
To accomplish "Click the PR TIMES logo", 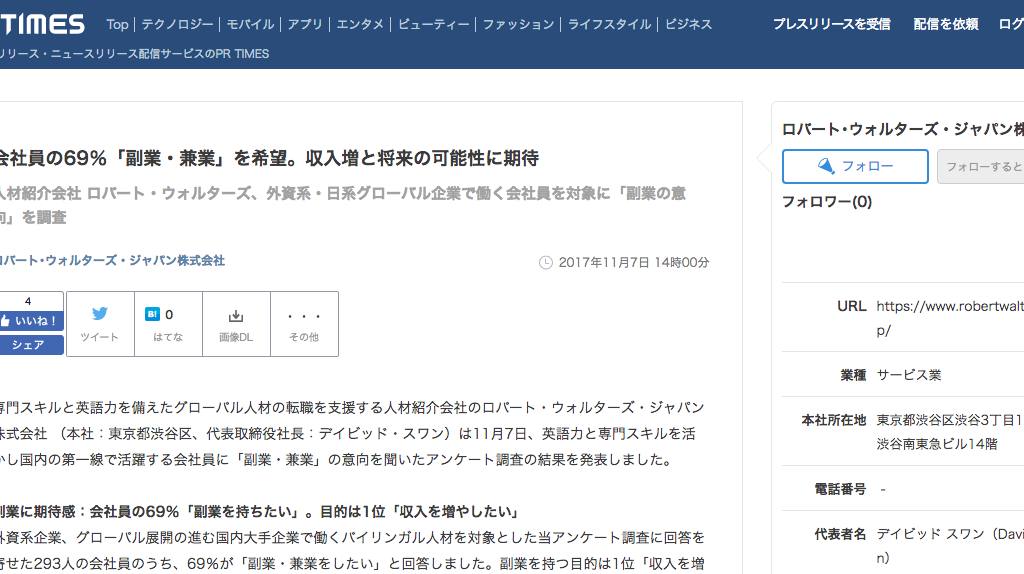I will click(x=42, y=24).
